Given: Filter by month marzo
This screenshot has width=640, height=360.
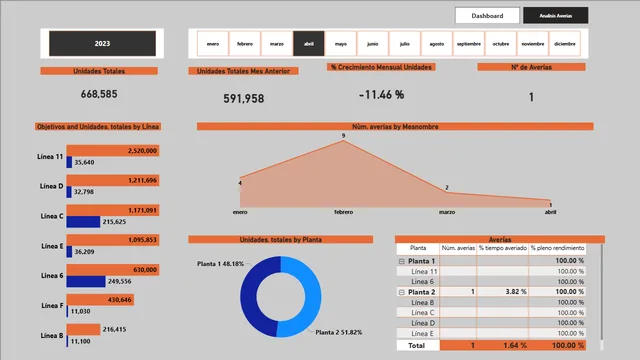Looking at the screenshot, I should point(277,44).
